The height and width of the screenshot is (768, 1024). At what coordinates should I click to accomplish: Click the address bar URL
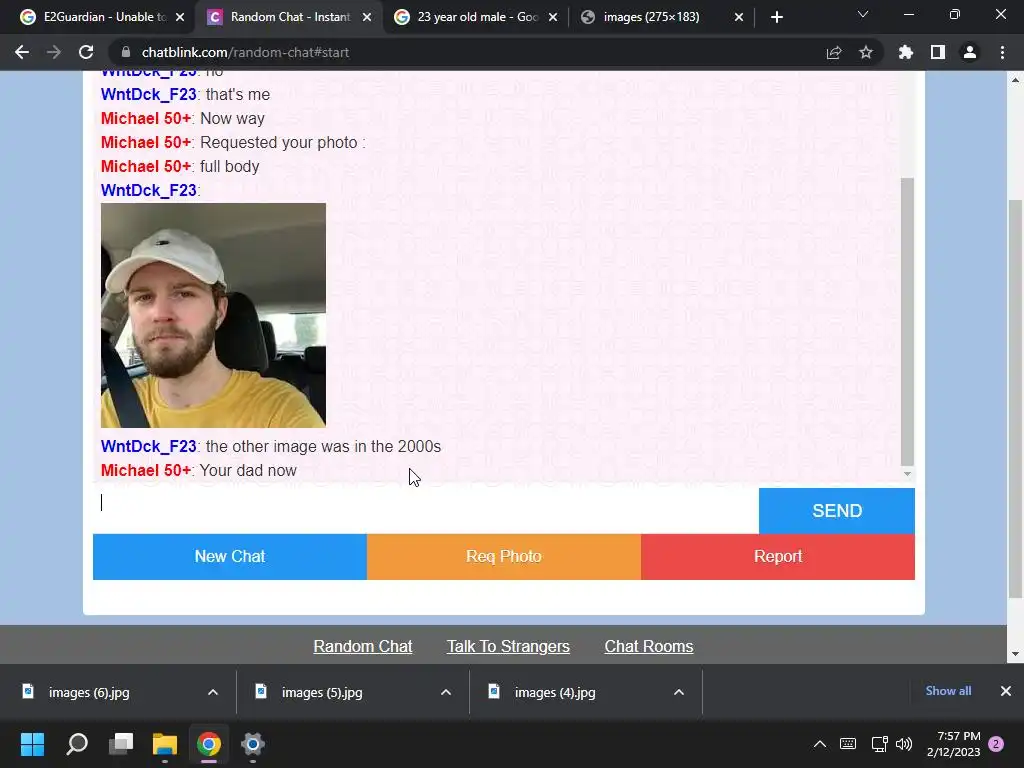click(246, 52)
